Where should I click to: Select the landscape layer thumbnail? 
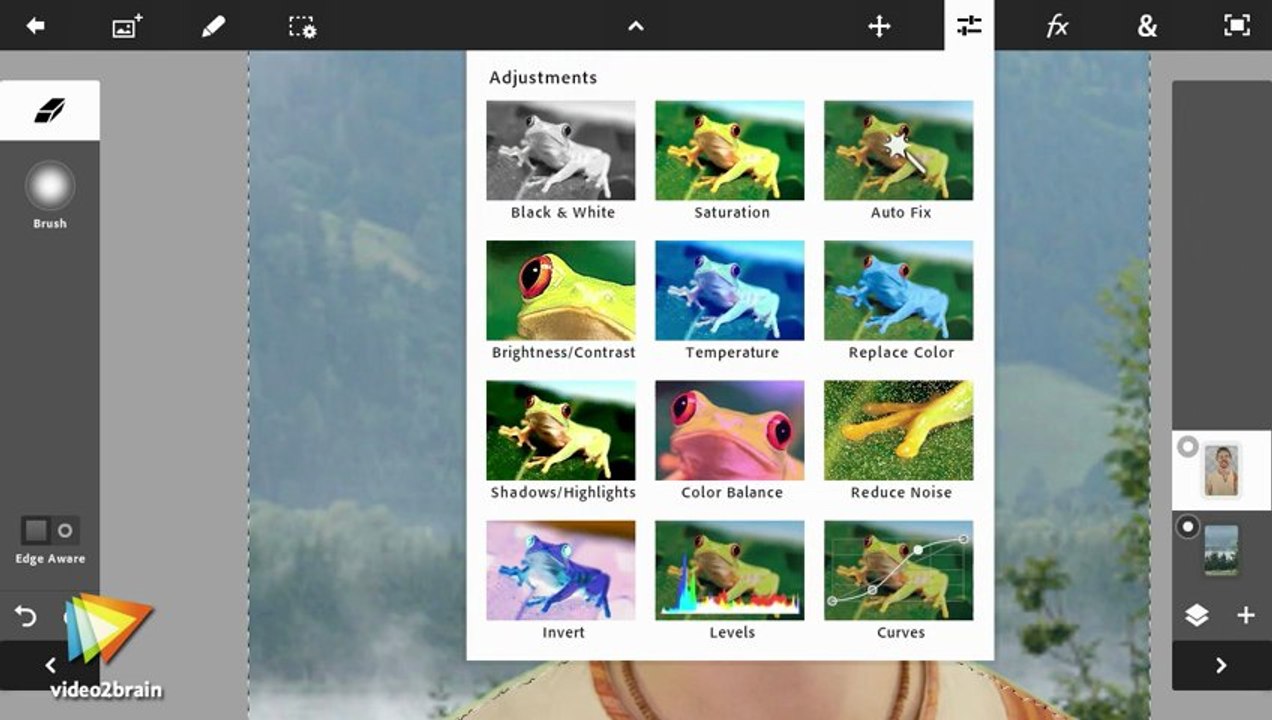(1221, 550)
